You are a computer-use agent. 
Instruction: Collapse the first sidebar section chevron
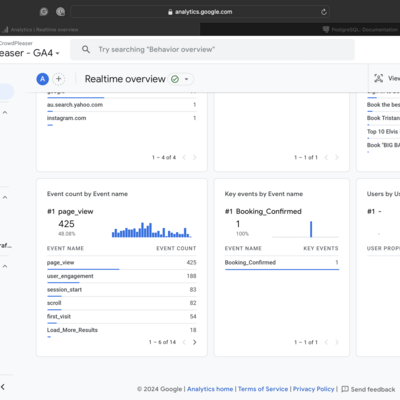[x=5, y=112]
